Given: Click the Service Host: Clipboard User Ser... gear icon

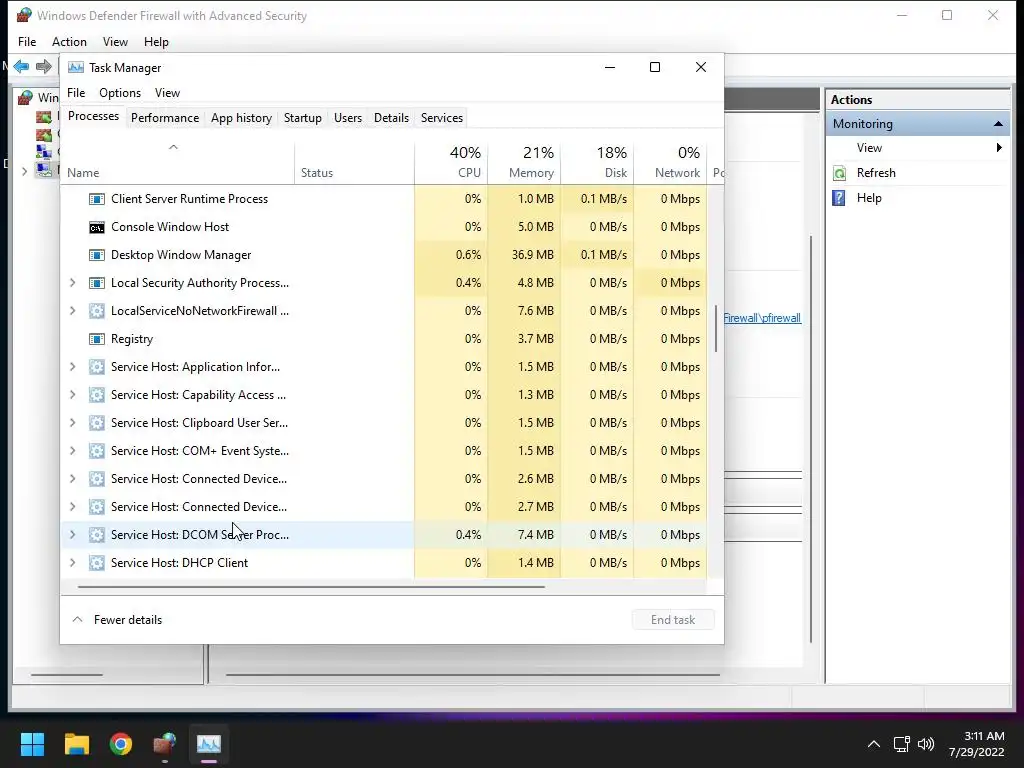Looking at the screenshot, I should point(97,423).
